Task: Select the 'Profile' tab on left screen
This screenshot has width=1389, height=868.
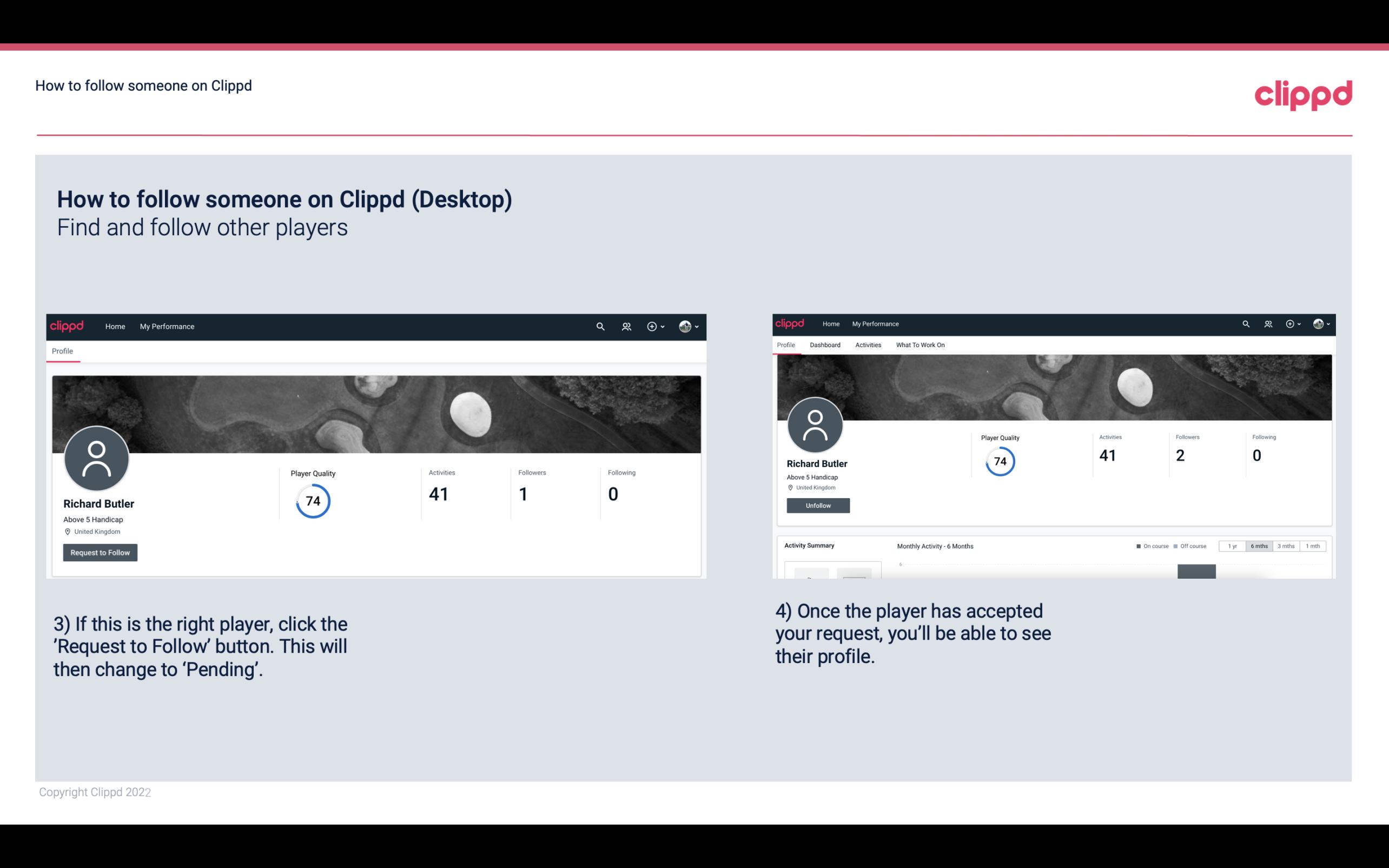Action: 62,351
